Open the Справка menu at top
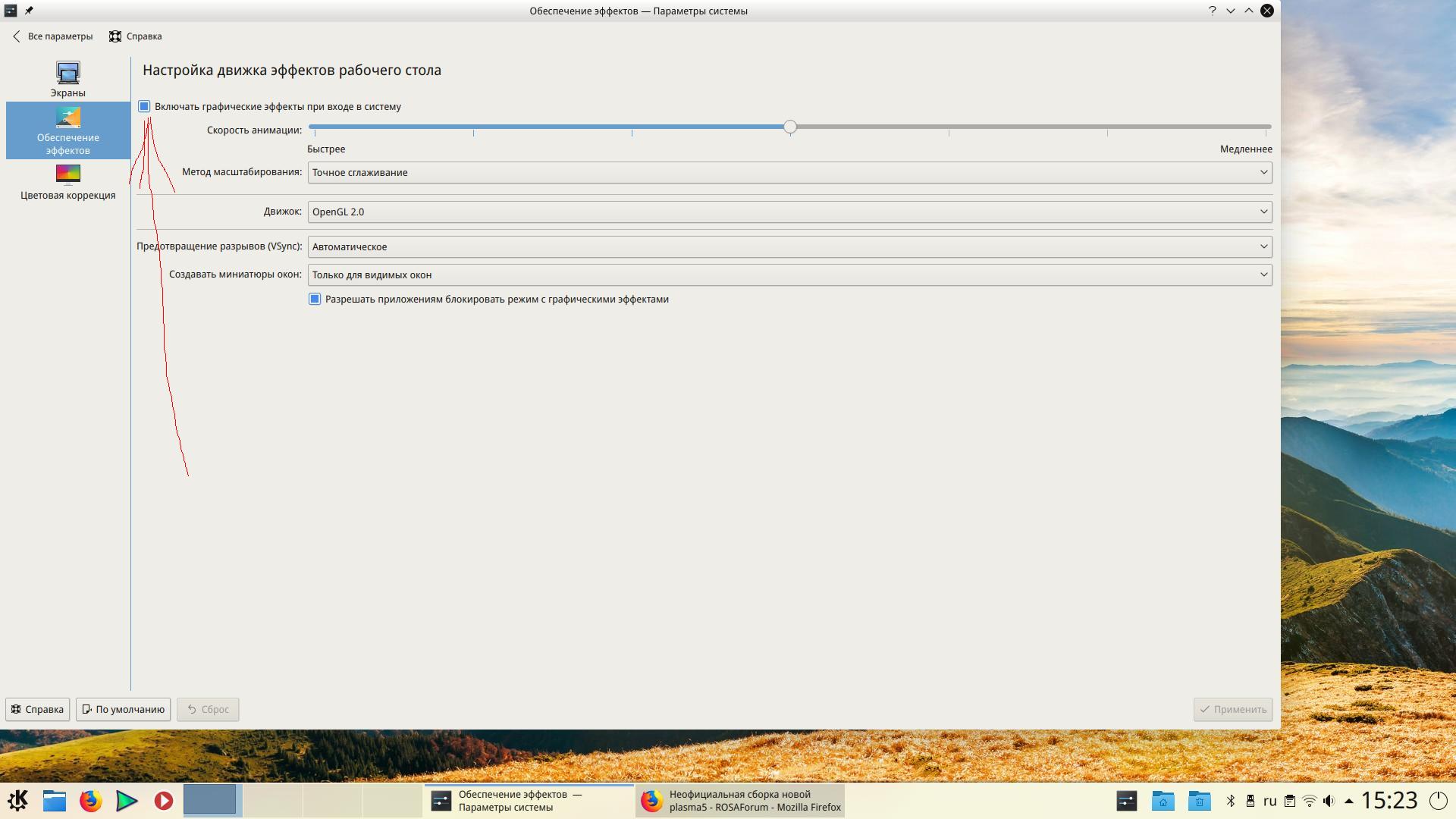This screenshot has height=819, width=1456. point(136,36)
